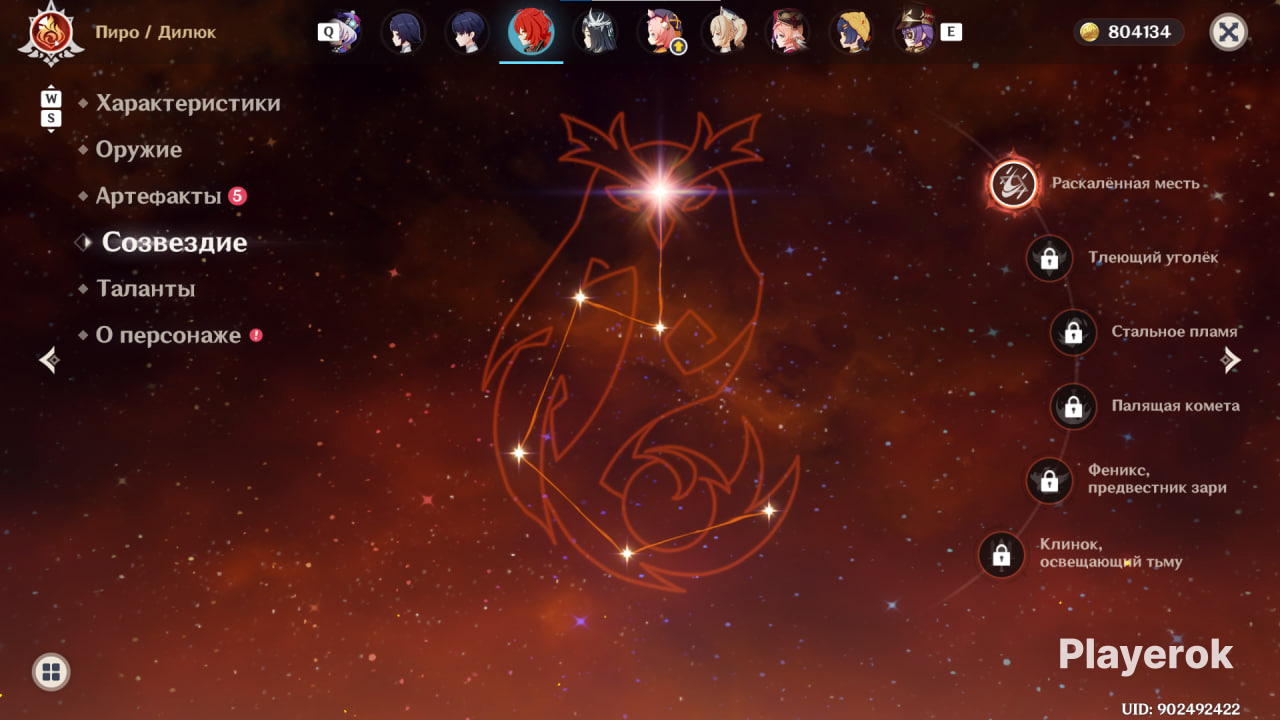Select the red-haired Diluc portrait
Image resolution: width=1280 pixels, height=720 pixels.
(x=531, y=32)
